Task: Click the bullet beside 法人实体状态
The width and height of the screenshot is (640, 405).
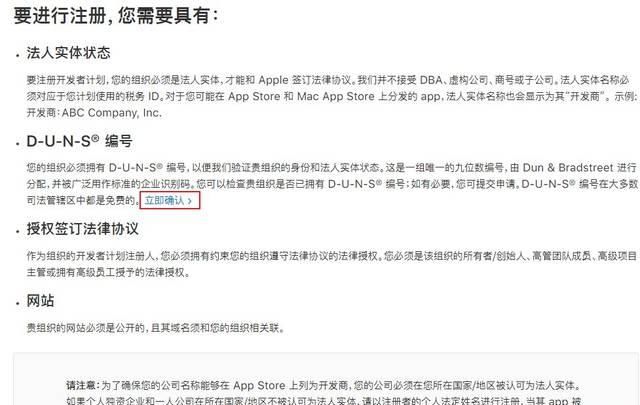Action: tap(18, 56)
